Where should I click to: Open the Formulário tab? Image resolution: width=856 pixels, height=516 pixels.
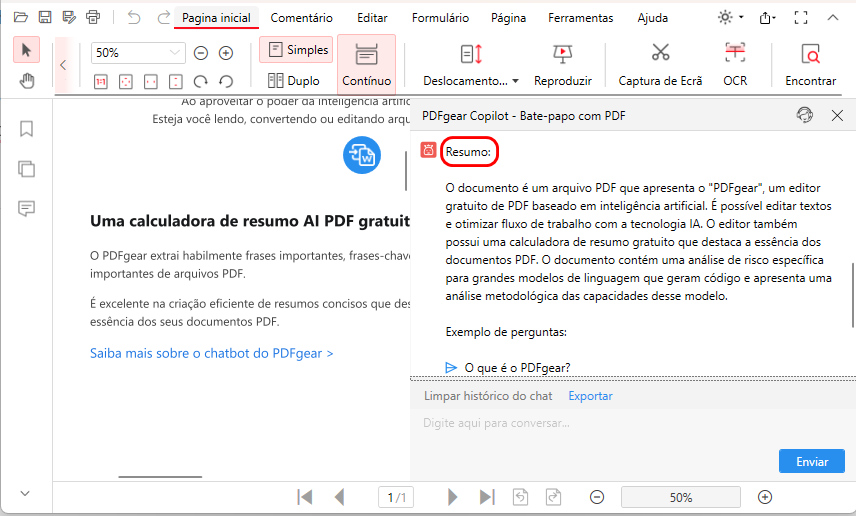click(440, 17)
